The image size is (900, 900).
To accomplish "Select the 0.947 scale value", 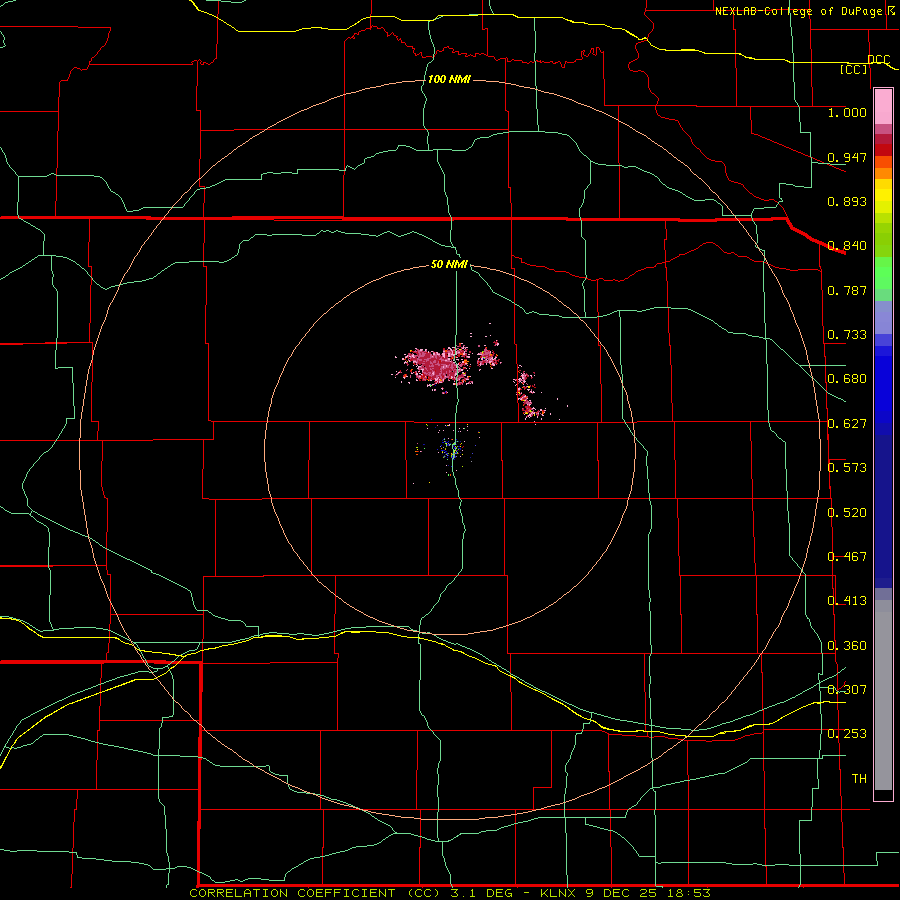I will (847, 157).
